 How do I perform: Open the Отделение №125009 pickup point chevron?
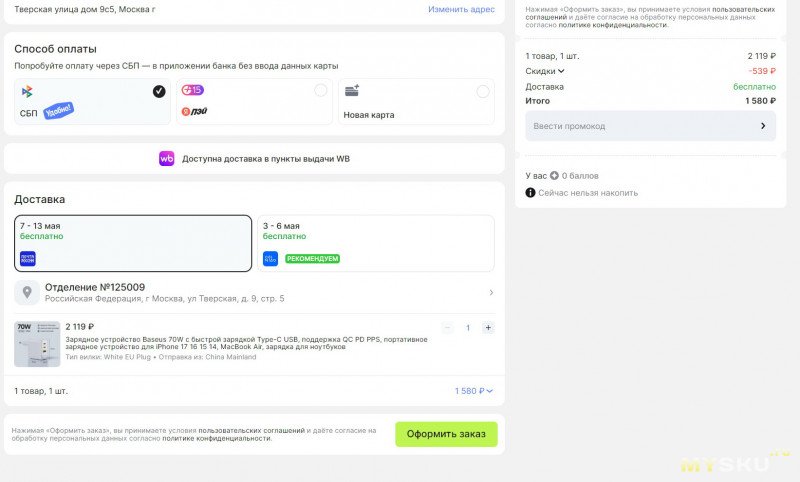click(490, 293)
